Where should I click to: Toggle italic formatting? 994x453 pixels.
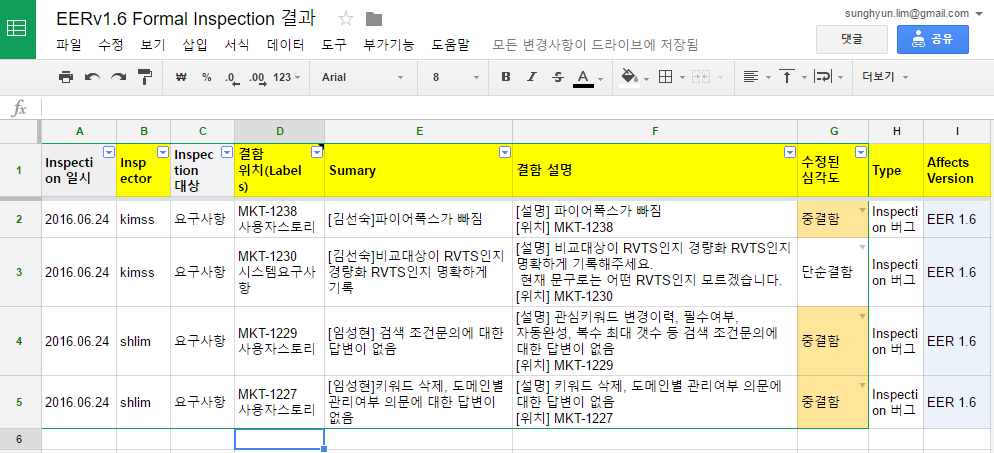pyautogui.click(x=532, y=77)
